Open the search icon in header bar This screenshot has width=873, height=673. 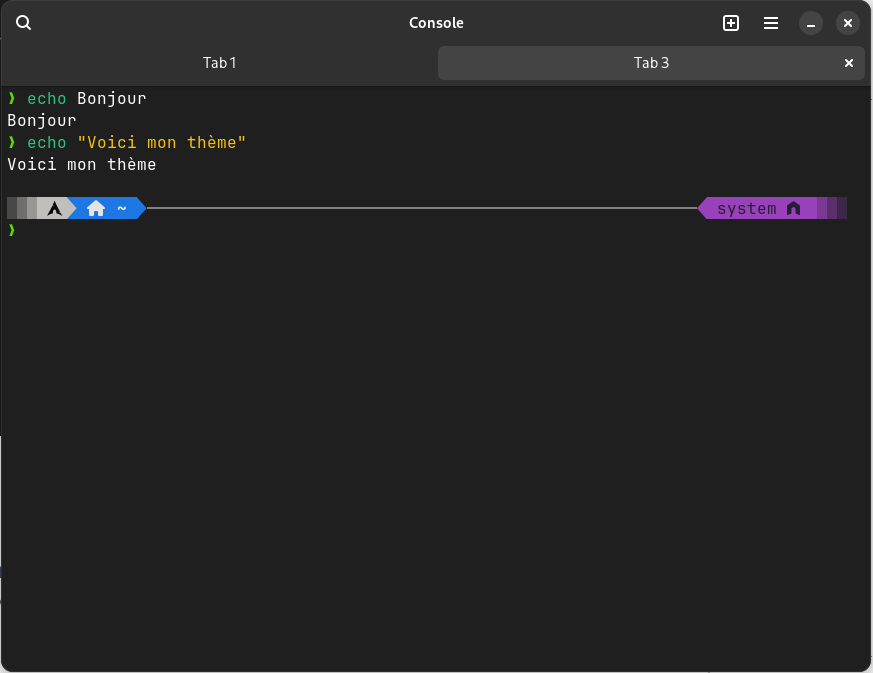[x=23, y=23]
